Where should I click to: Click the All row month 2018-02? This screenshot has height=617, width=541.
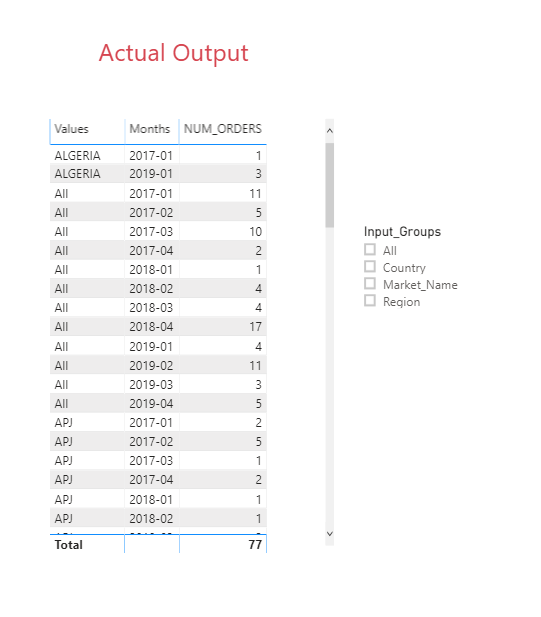point(151,288)
